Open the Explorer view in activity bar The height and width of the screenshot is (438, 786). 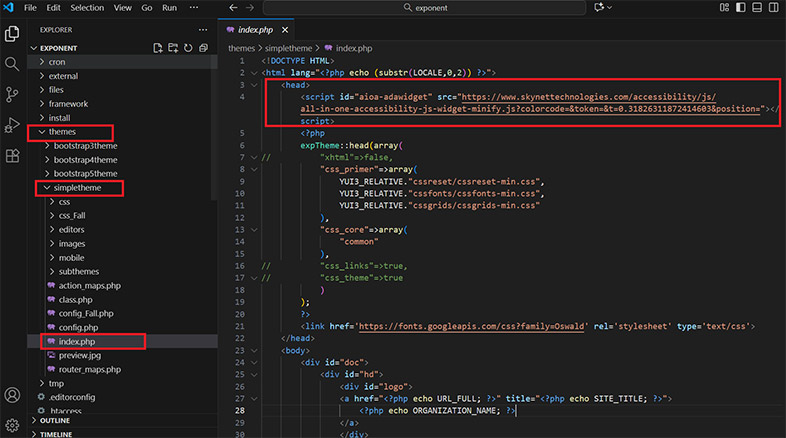coord(12,34)
